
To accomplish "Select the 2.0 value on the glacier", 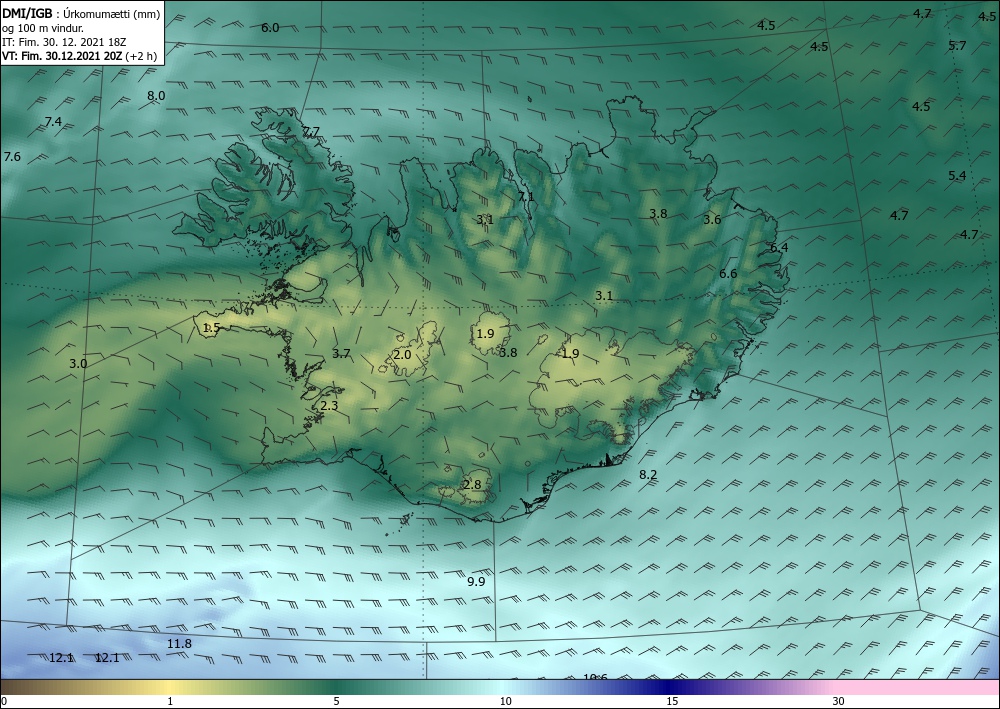I will point(402,354).
